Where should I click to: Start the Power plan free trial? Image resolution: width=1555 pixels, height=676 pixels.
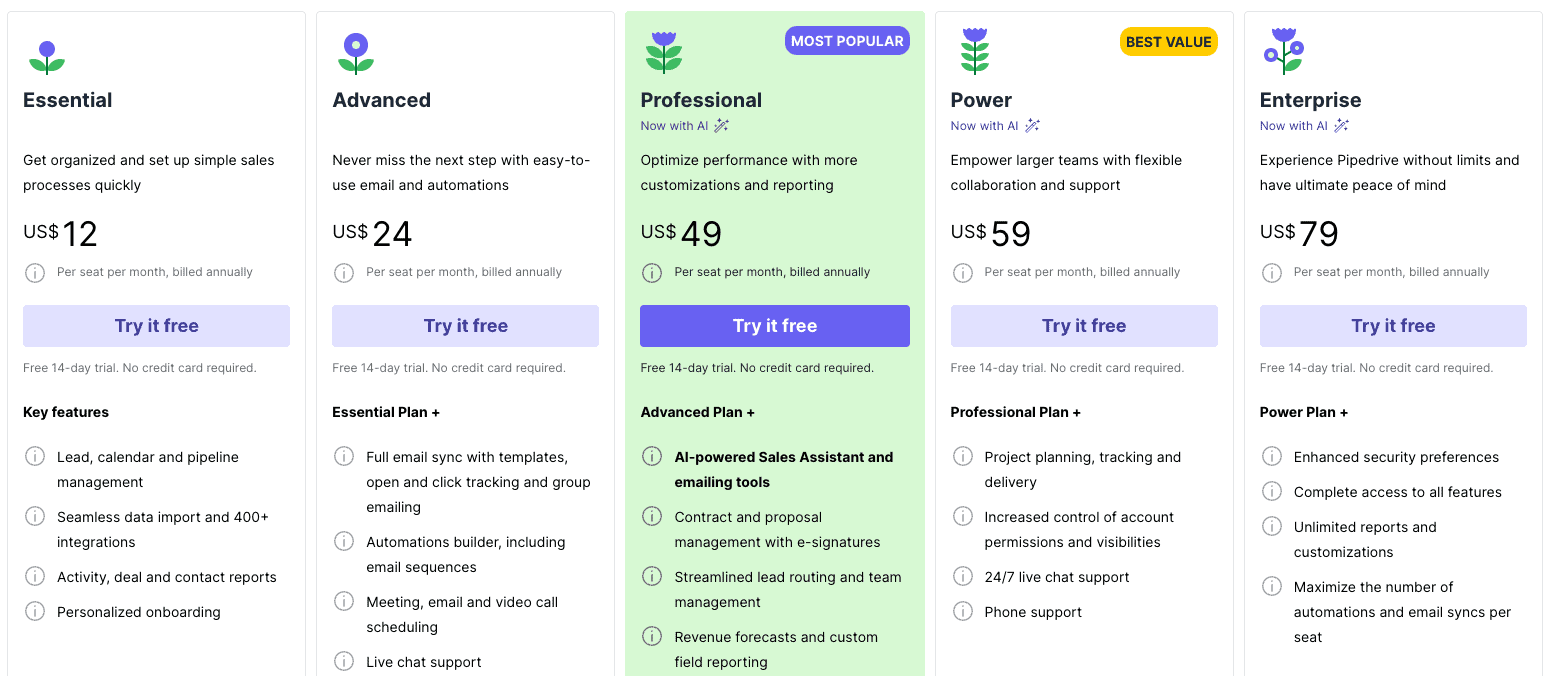tap(1084, 326)
